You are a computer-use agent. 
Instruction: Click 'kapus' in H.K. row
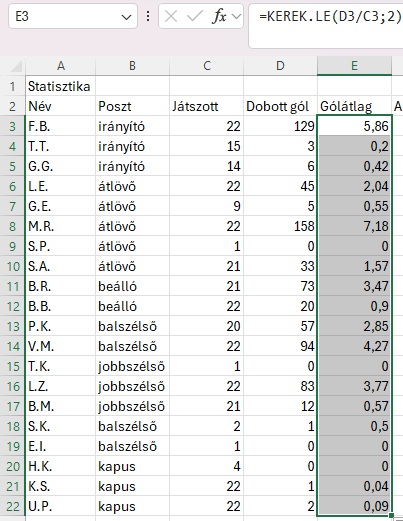coord(132,466)
